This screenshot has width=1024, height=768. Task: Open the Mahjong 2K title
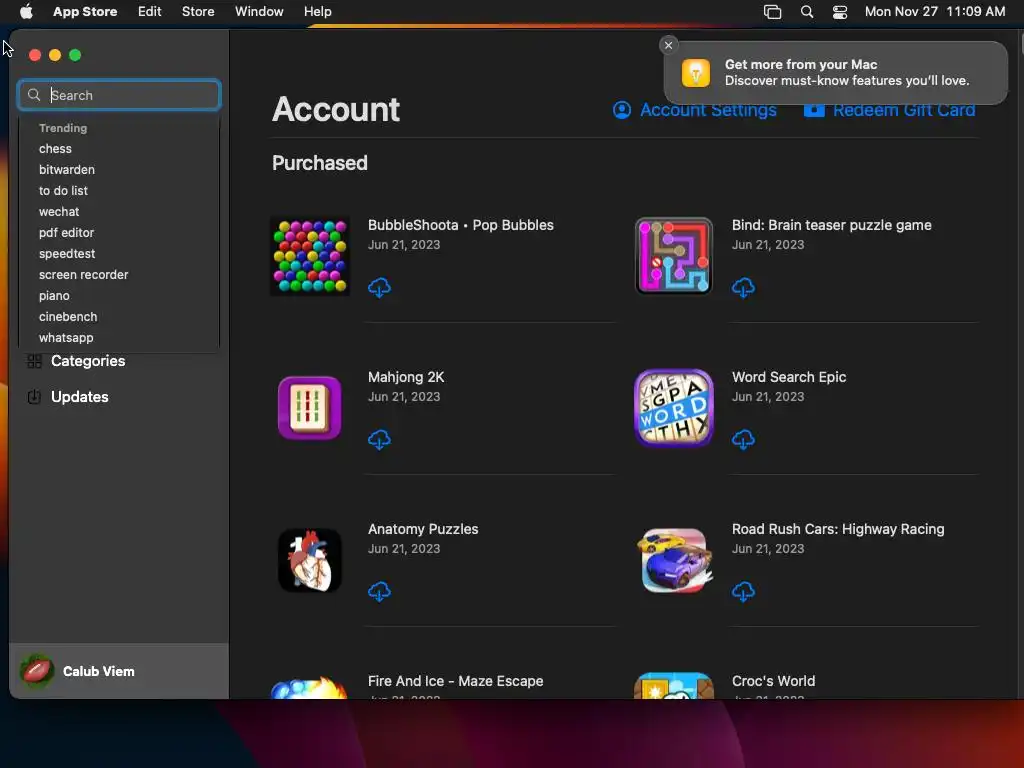point(406,377)
